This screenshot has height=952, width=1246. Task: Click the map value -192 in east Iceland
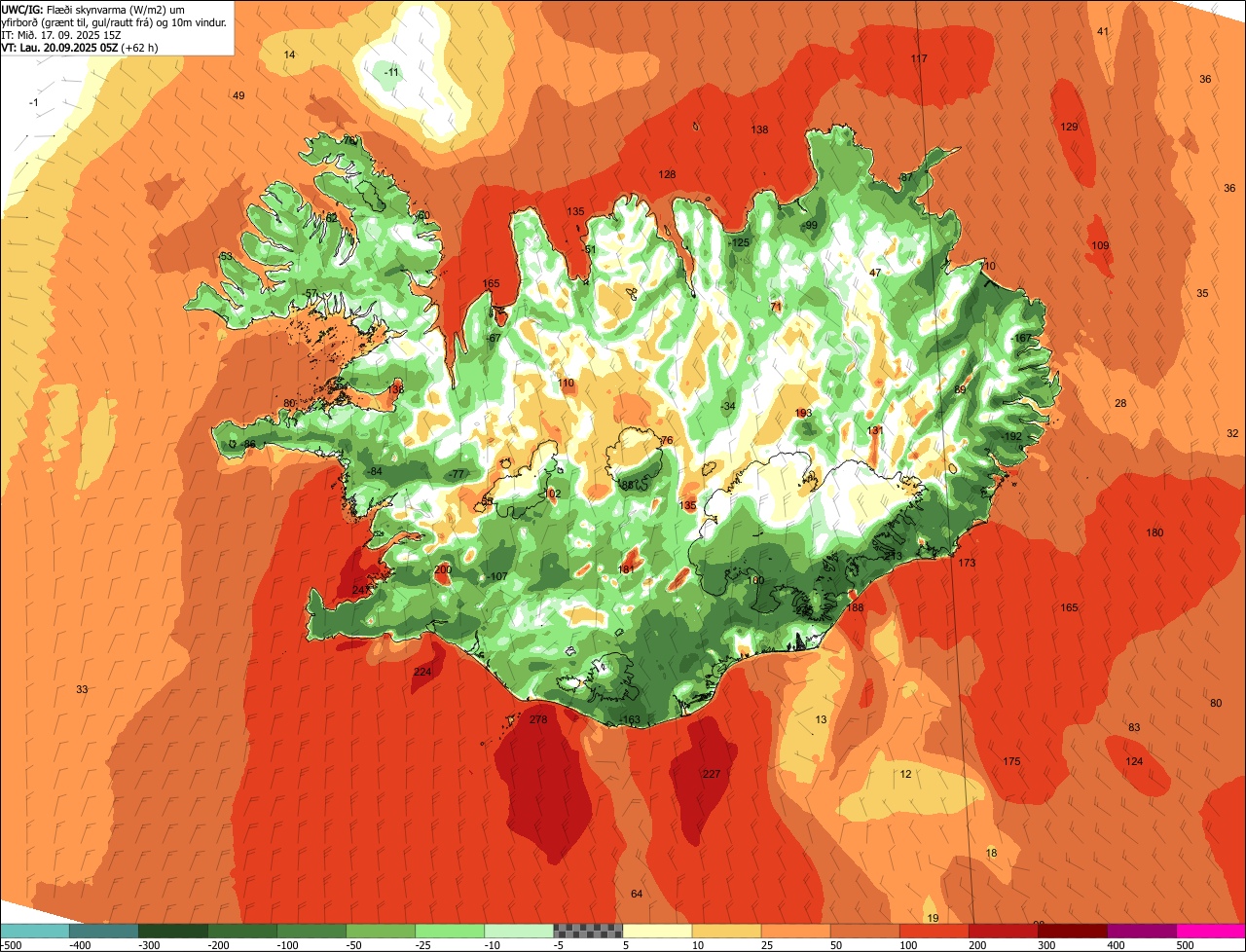tap(1011, 436)
